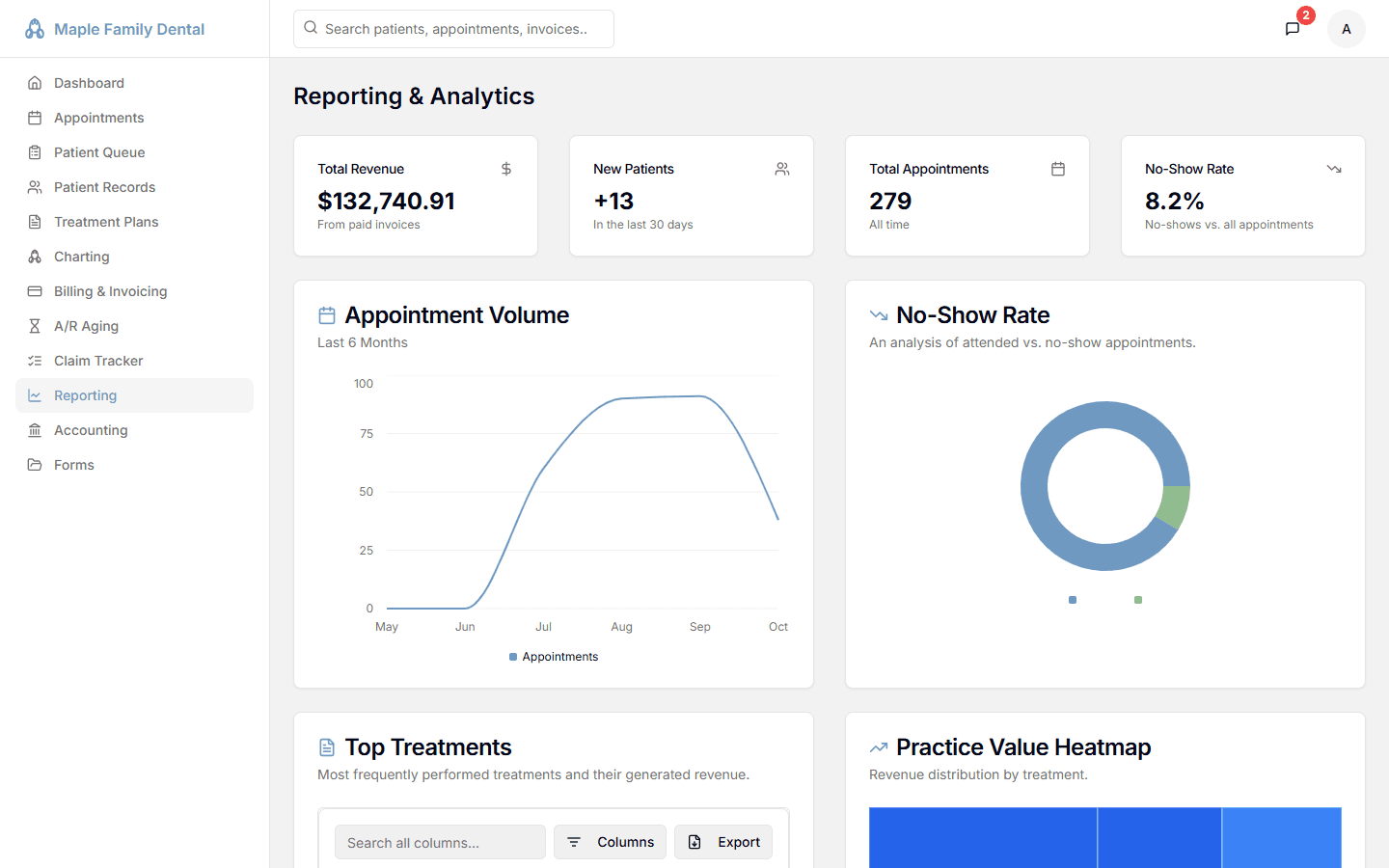The width and height of the screenshot is (1389, 868).
Task: Click the calendar icon beside Appointment Volume heading
Action: point(327,315)
